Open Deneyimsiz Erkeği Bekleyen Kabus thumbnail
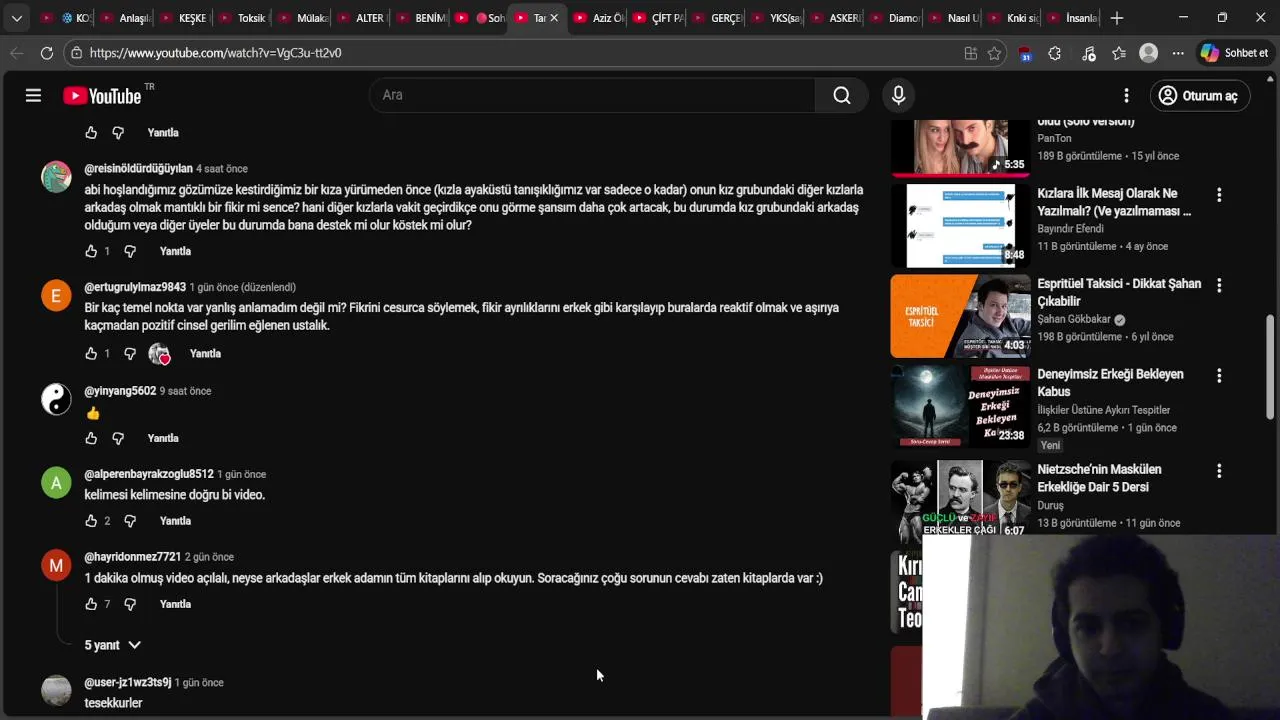This screenshot has height=720, width=1280. [x=960, y=406]
